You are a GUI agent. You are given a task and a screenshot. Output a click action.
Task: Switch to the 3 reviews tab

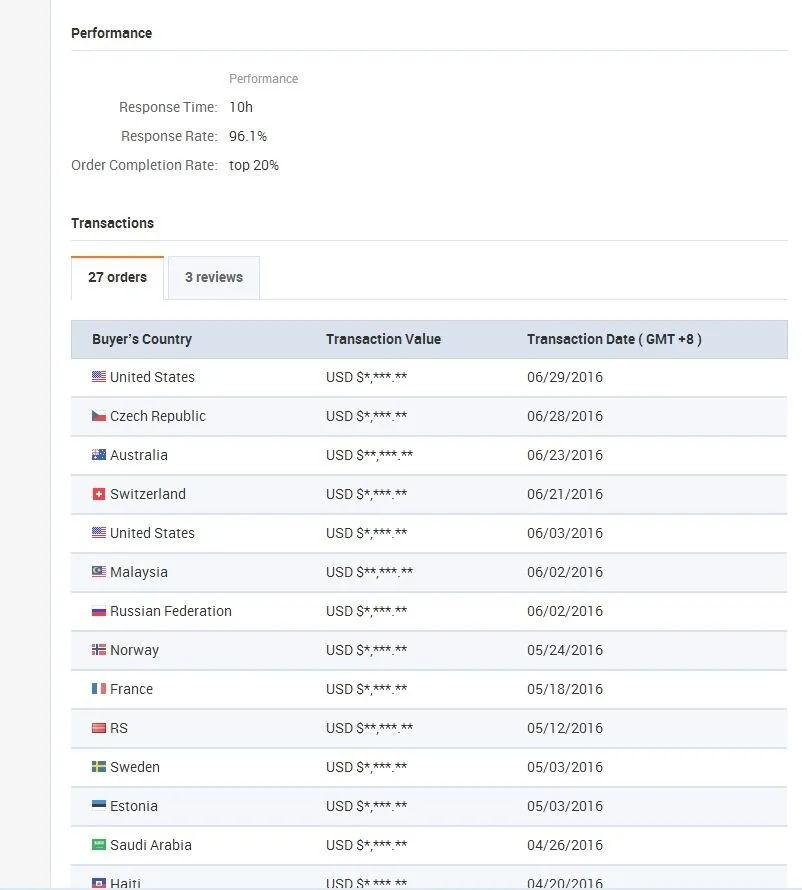click(214, 278)
